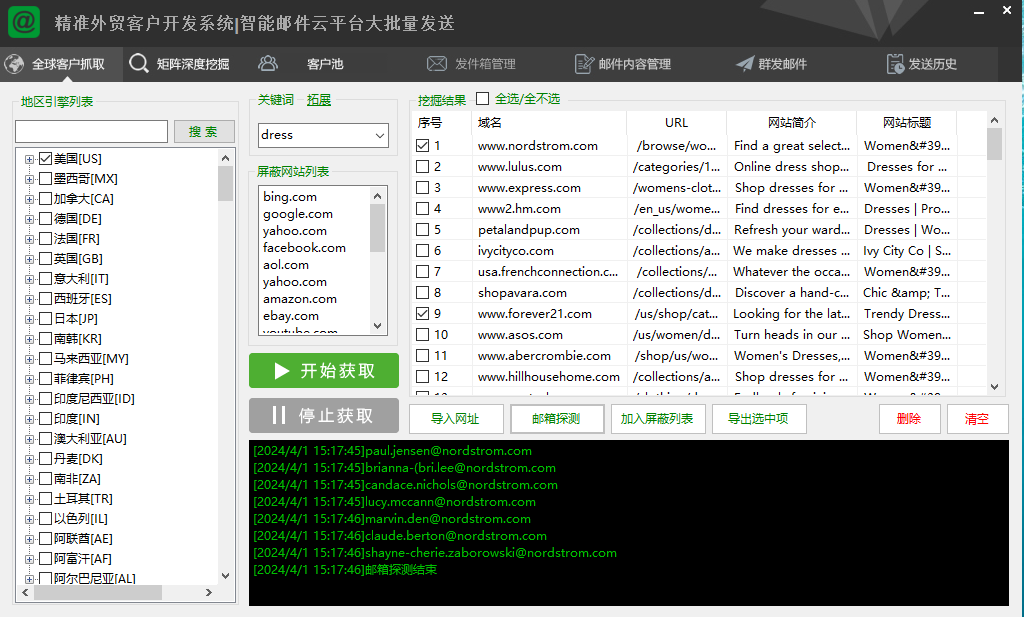The image size is (1024, 617).
Task: Click the paper plane icon of 群发邮件
Action: coord(744,63)
